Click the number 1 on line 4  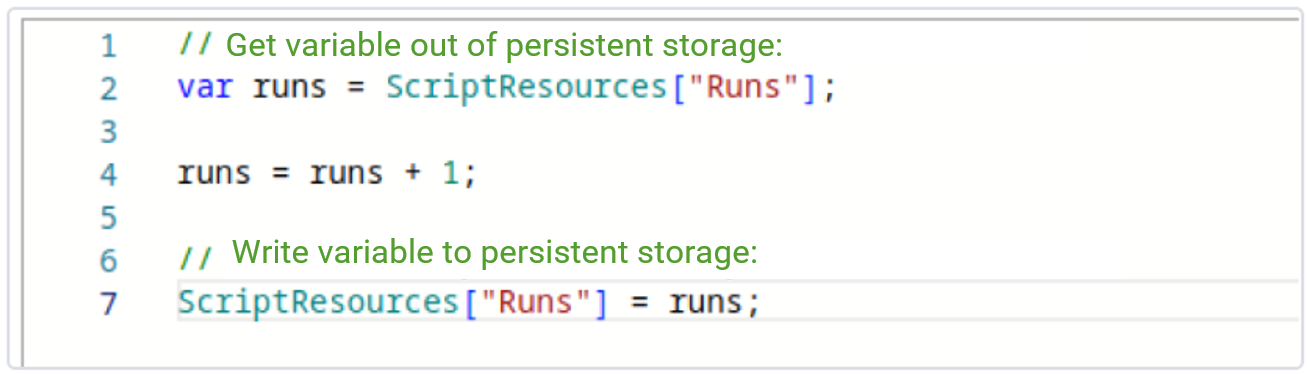pos(450,174)
